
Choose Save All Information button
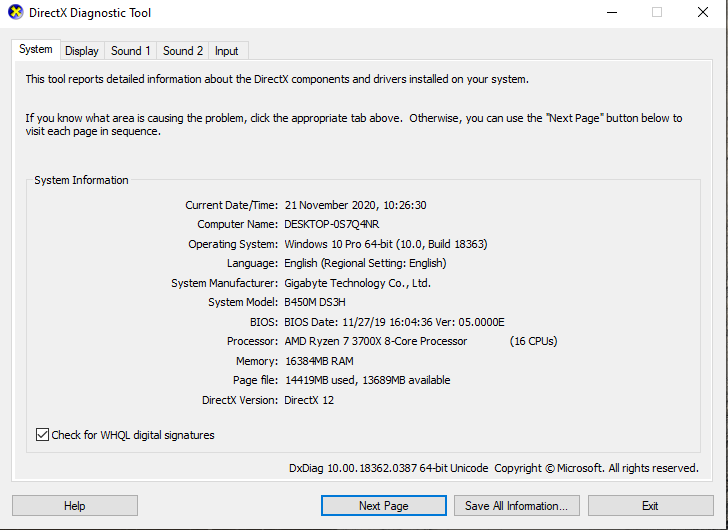pos(517,505)
